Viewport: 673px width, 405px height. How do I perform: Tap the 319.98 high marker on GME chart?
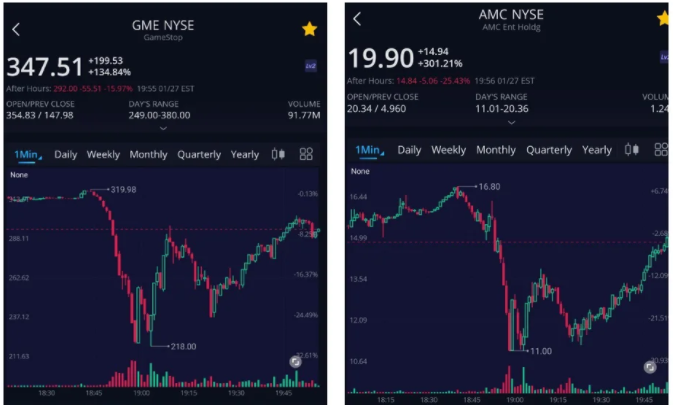[123, 190]
